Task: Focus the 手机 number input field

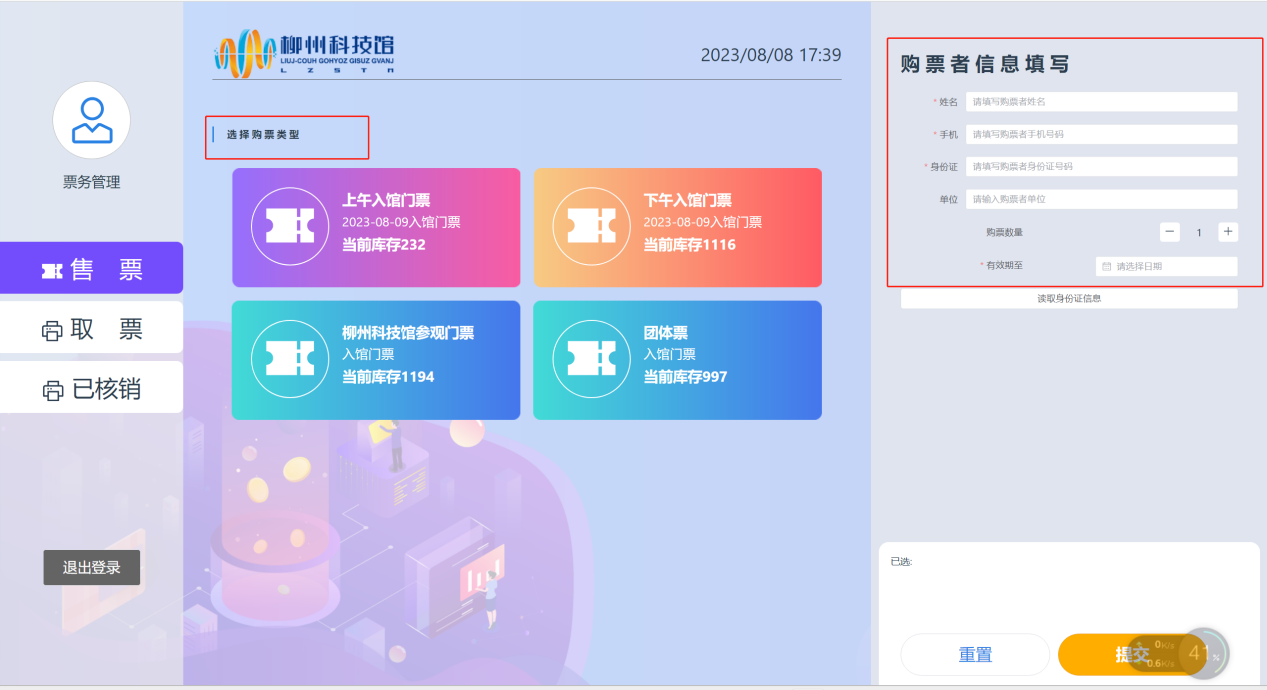Action: tap(1101, 134)
